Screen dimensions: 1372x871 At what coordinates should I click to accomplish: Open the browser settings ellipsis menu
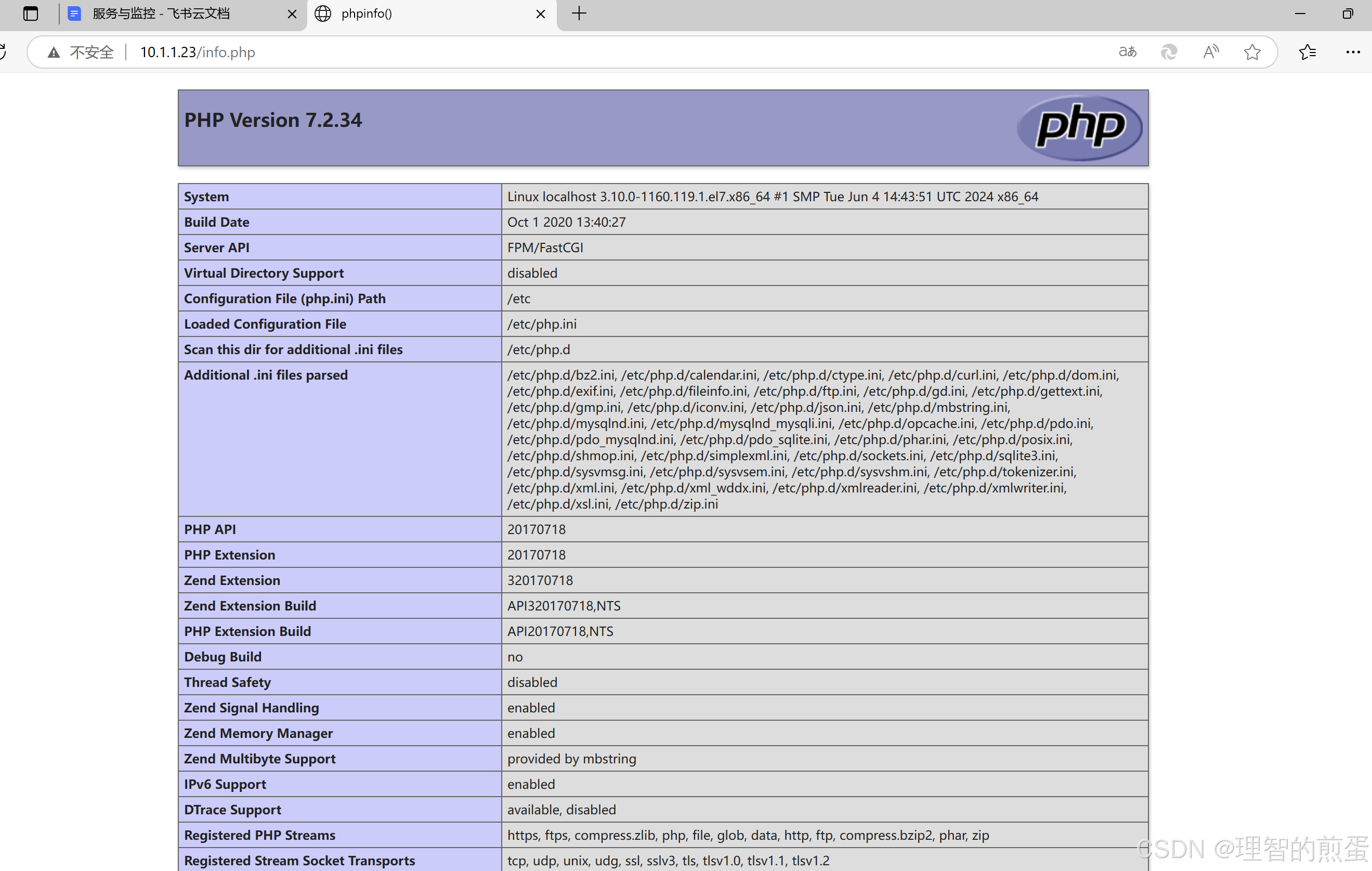[x=1353, y=52]
